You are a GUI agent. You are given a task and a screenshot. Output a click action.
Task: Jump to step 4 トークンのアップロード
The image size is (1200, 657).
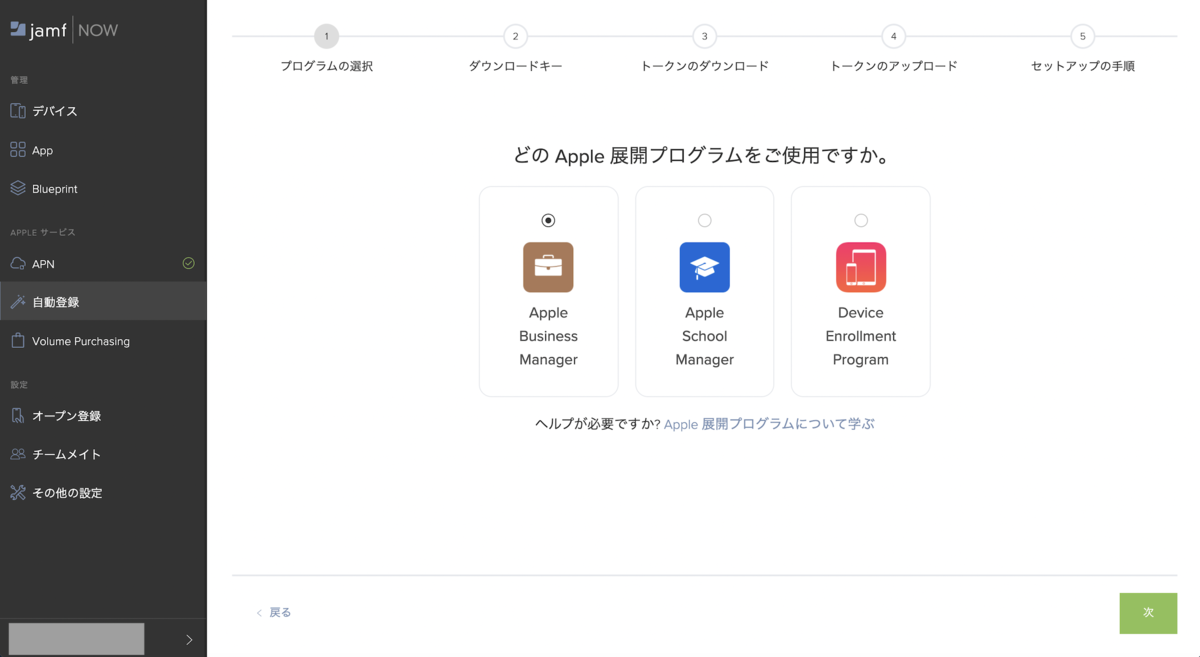click(893, 35)
